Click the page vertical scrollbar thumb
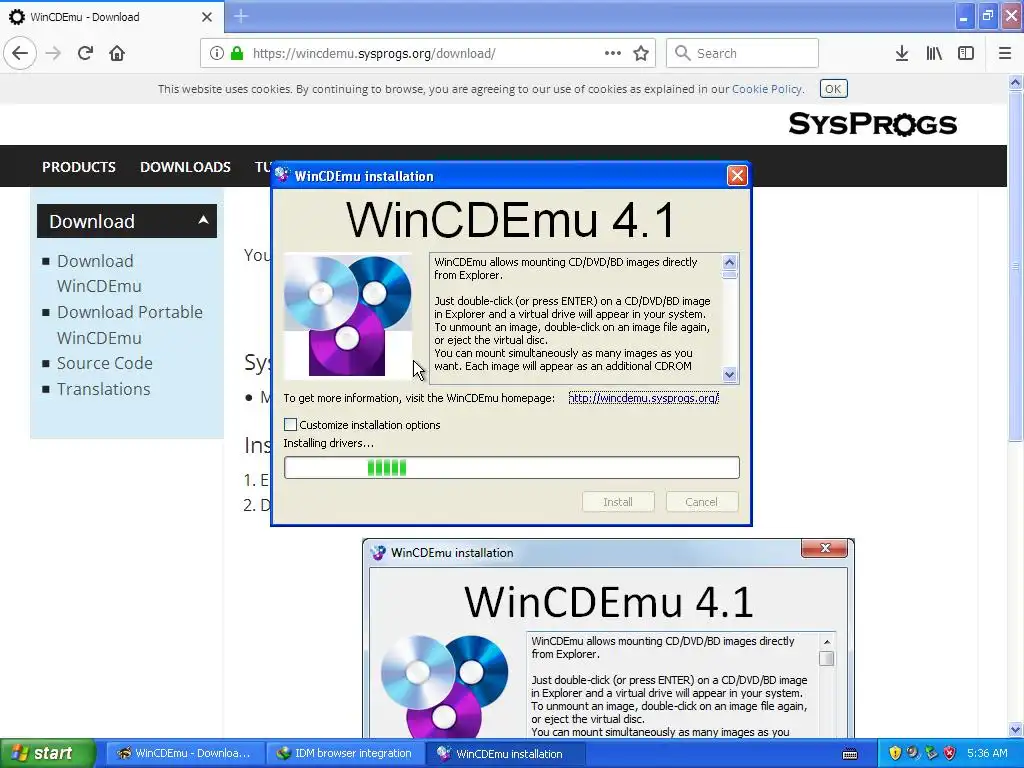Viewport: 1024px width, 768px height. [x=1015, y=266]
